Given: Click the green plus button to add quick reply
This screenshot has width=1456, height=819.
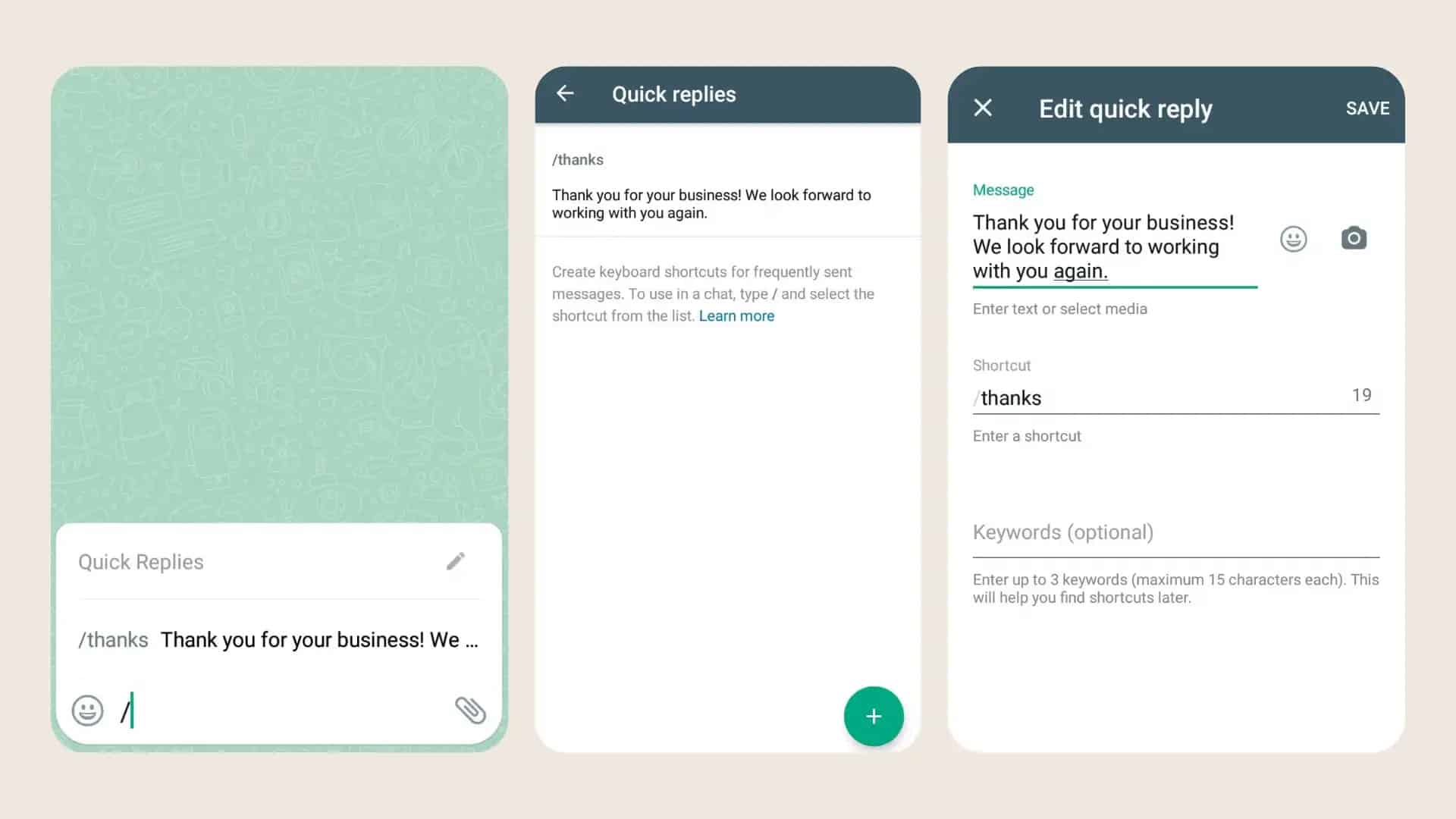Looking at the screenshot, I should pyautogui.click(x=873, y=715).
